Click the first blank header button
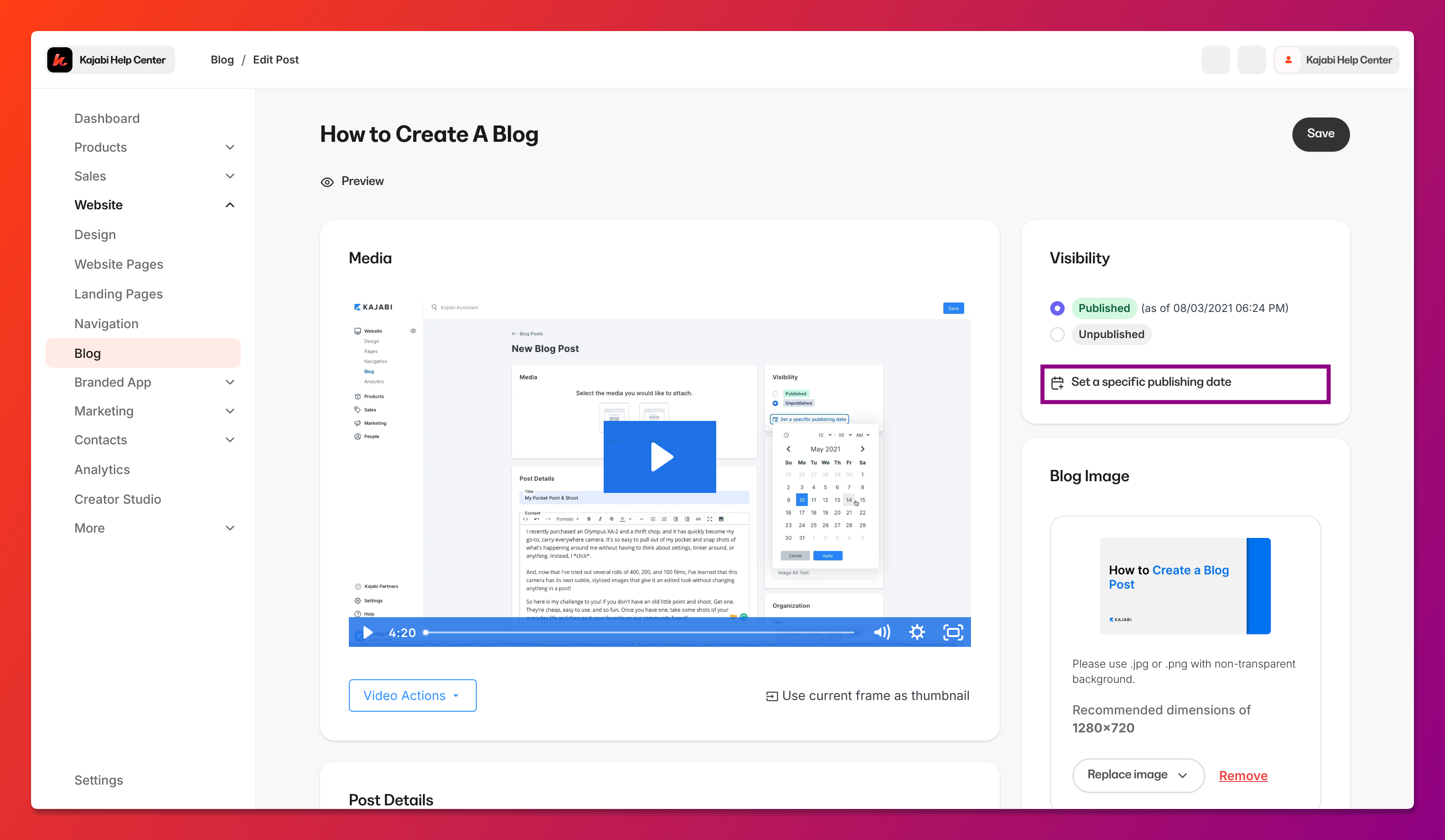 point(1215,59)
